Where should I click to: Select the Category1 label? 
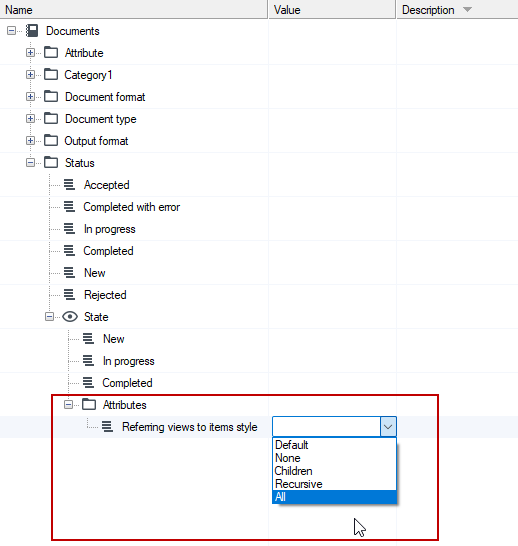tap(88, 75)
